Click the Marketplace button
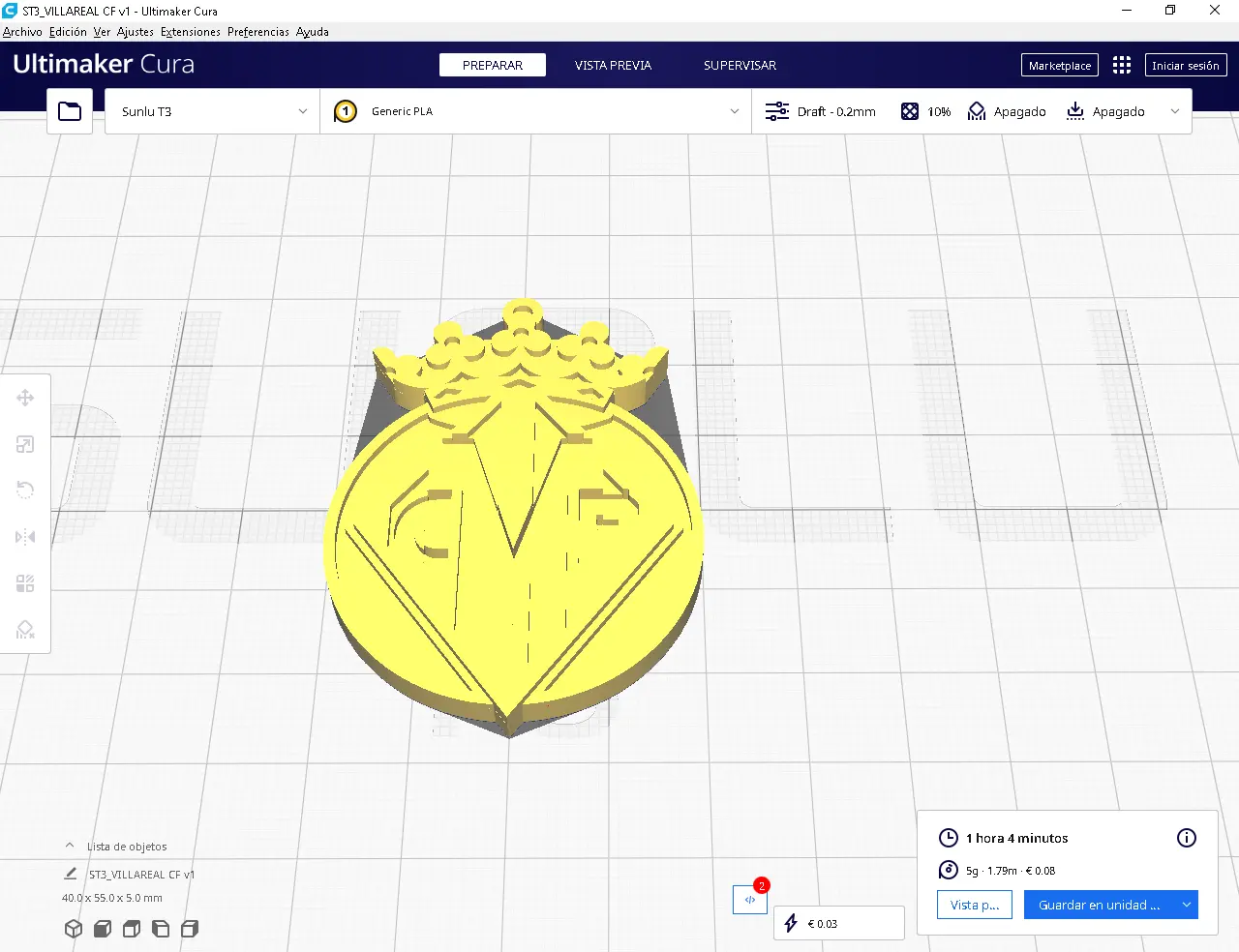The image size is (1239, 952). pyautogui.click(x=1059, y=65)
